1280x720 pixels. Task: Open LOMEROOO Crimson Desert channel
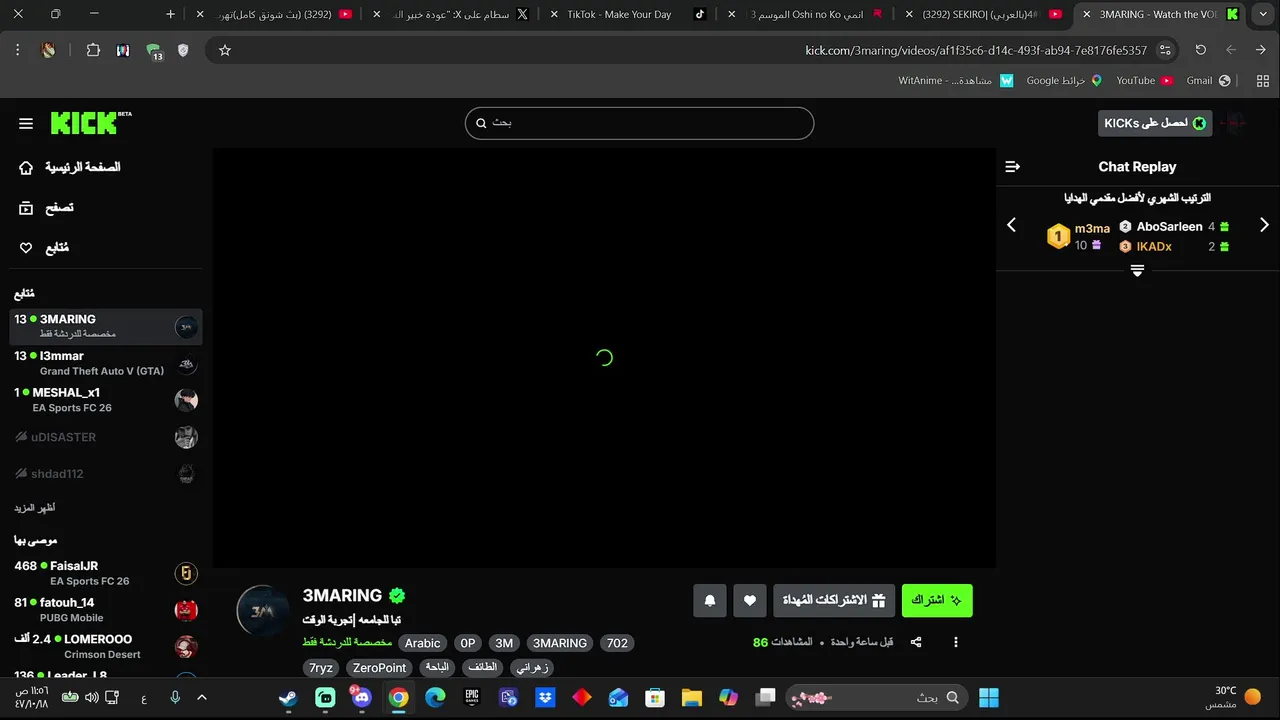coord(106,646)
